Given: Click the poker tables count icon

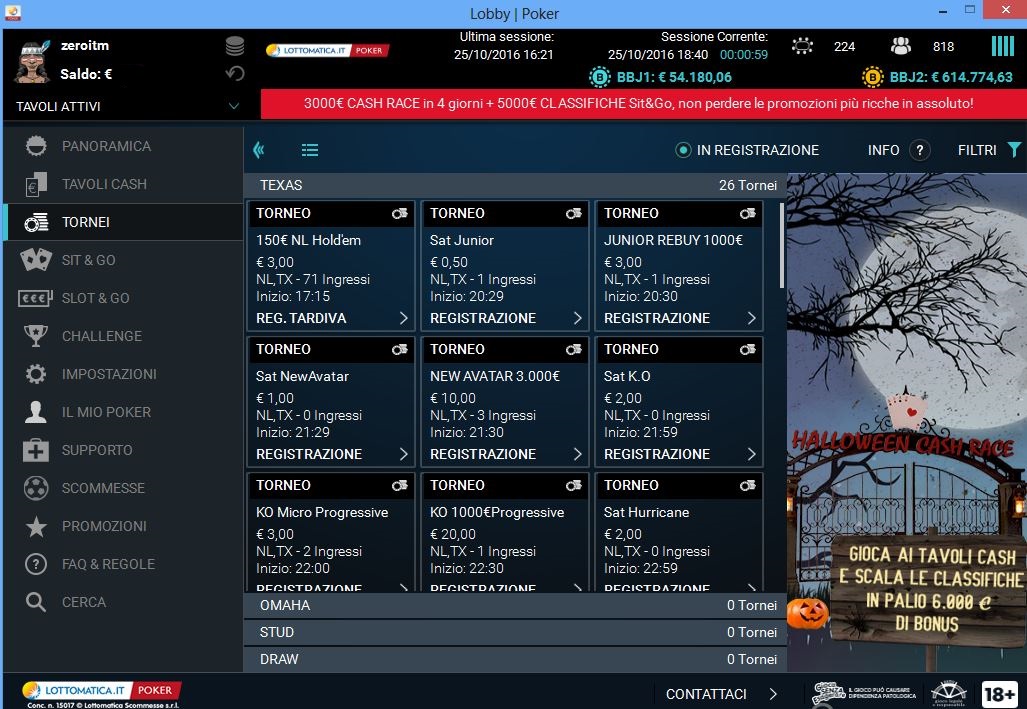Looking at the screenshot, I should 802,46.
